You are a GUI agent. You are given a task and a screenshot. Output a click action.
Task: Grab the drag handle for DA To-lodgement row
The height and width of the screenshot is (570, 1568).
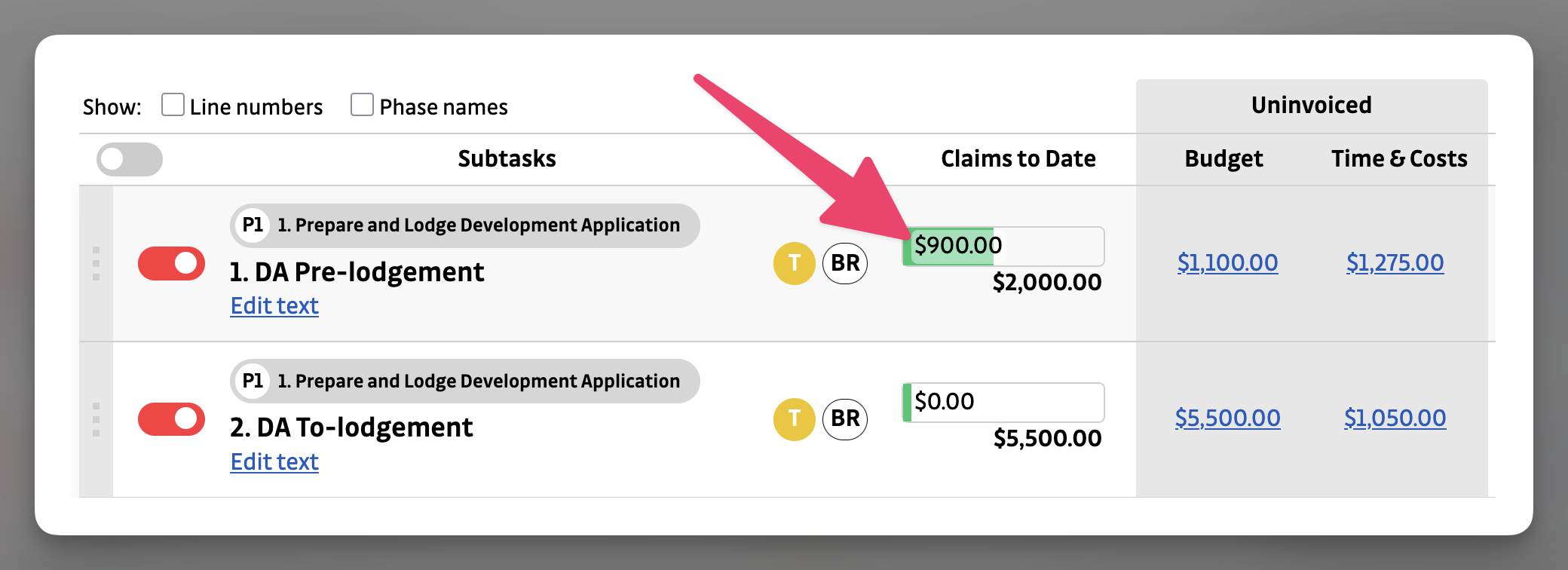pyautogui.click(x=96, y=419)
